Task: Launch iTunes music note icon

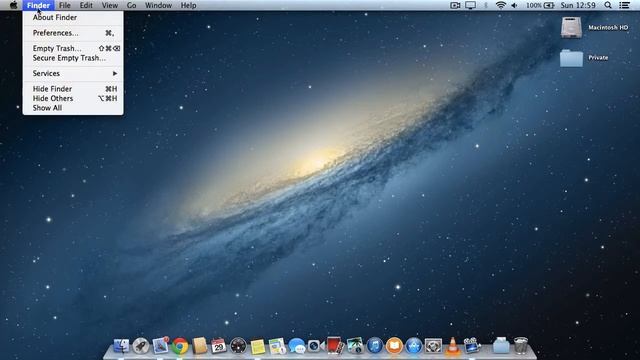Action: [374, 346]
